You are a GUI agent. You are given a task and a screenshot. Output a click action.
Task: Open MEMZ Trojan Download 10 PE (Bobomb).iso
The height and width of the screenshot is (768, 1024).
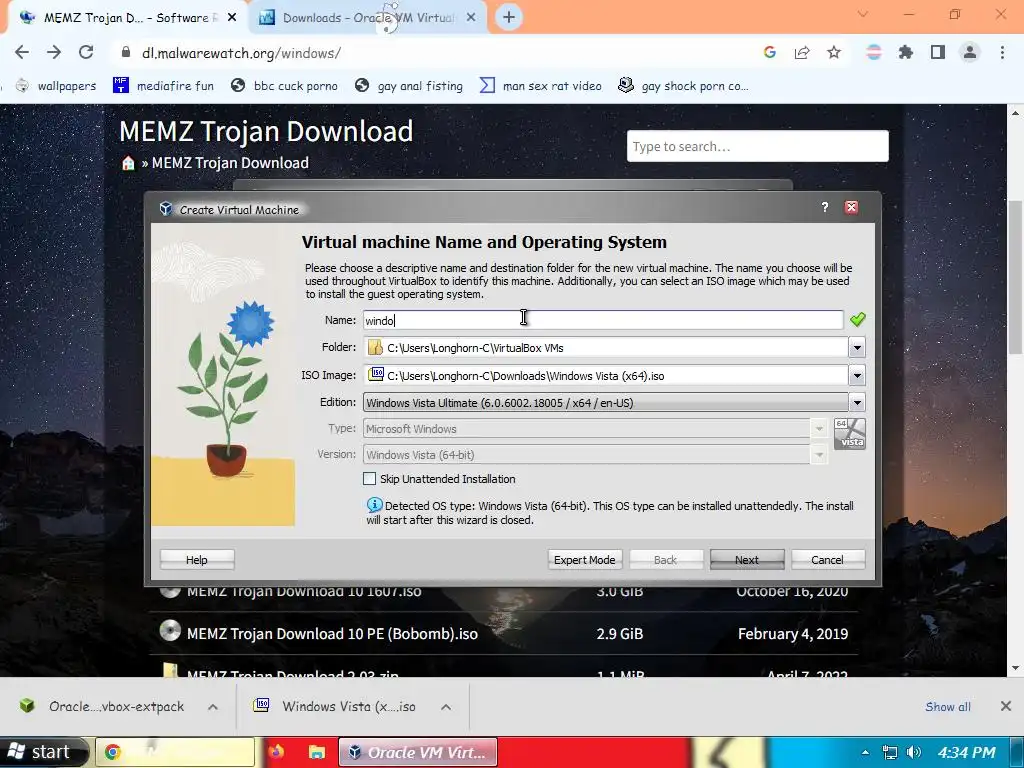332,633
